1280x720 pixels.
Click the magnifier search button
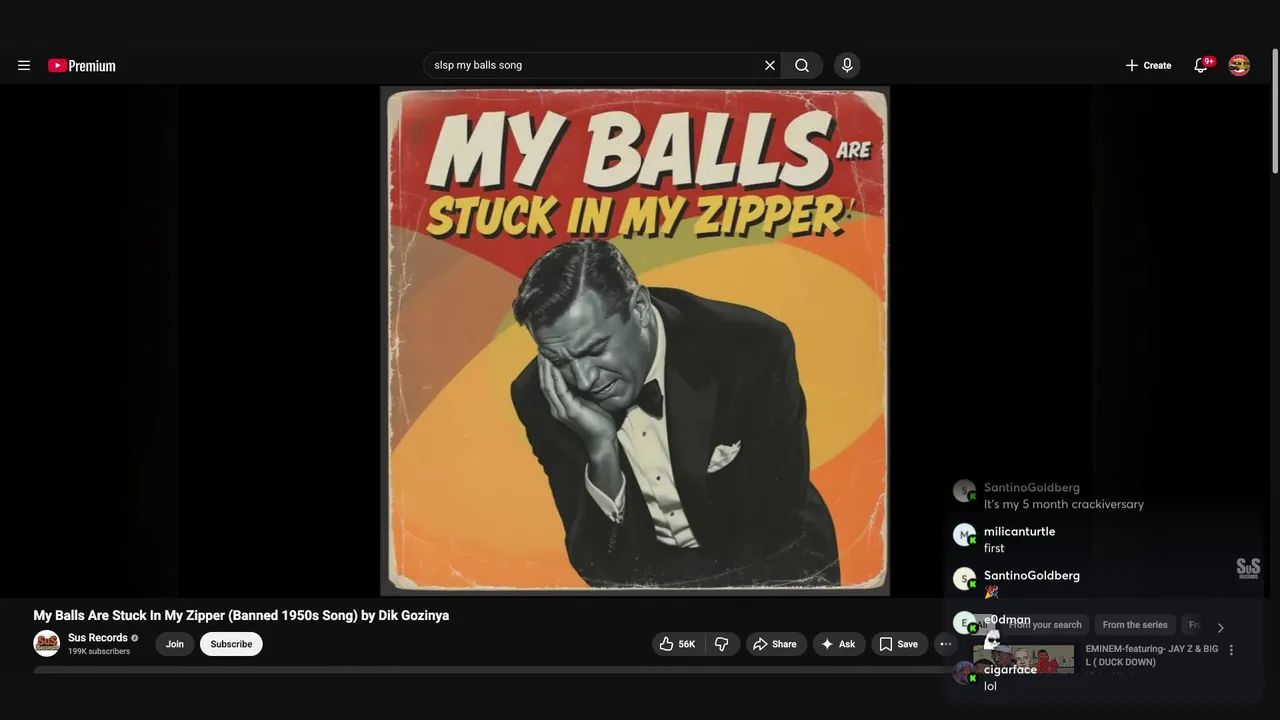[802, 65]
